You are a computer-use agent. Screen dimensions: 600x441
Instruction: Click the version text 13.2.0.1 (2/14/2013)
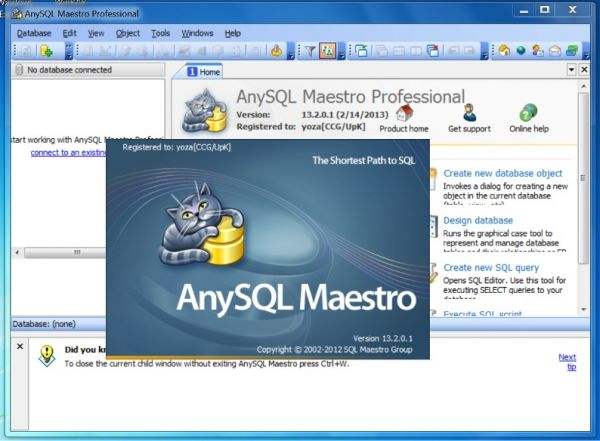pos(345,114)
